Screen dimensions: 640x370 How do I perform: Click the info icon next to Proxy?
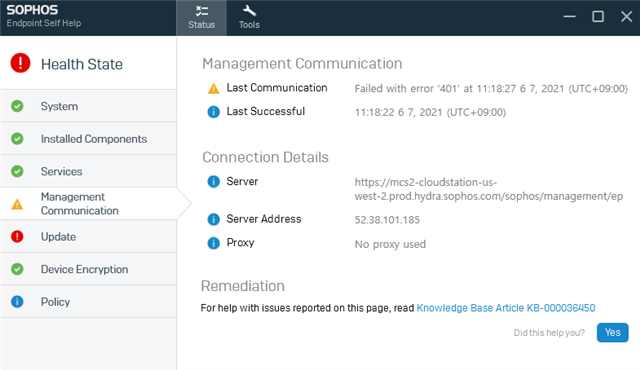[x=213, y=243]
